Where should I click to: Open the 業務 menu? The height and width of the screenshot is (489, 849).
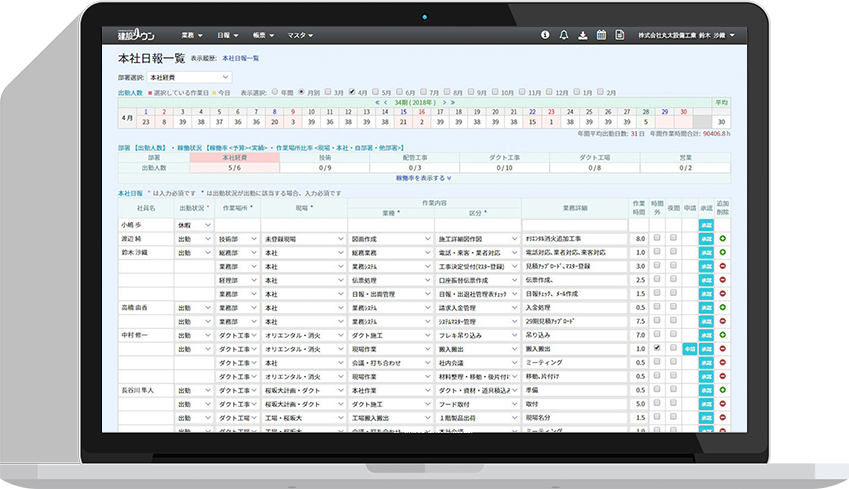pos(192,35)
